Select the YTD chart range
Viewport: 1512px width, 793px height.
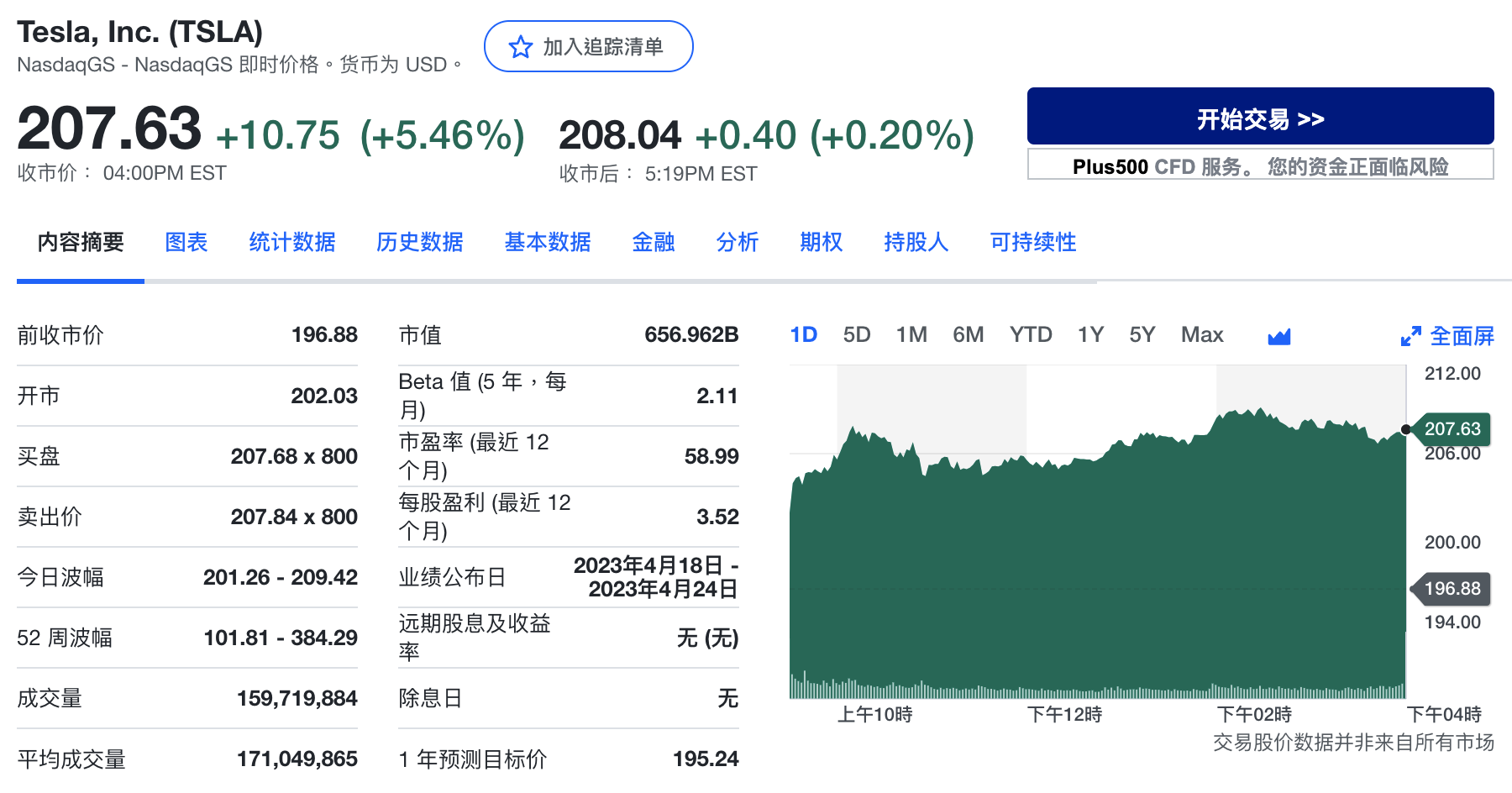pyautogui.click(x=1031, y=335)
